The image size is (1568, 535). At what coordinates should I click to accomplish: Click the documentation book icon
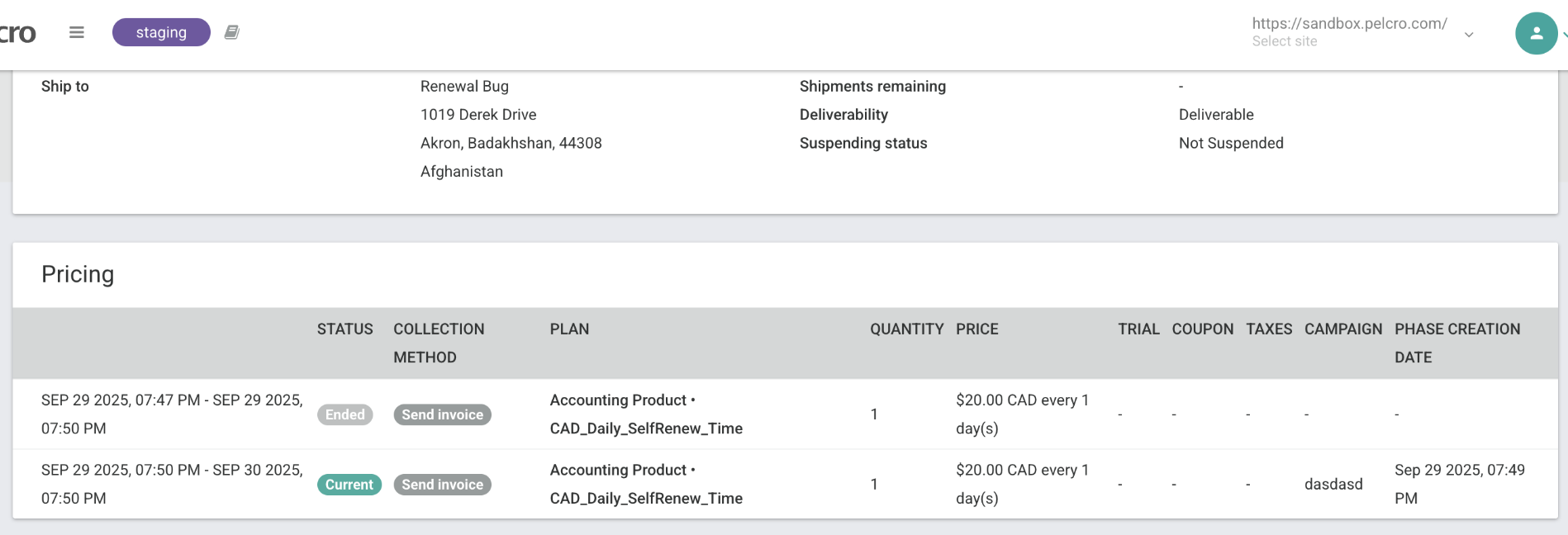click(x=232, y=32)
